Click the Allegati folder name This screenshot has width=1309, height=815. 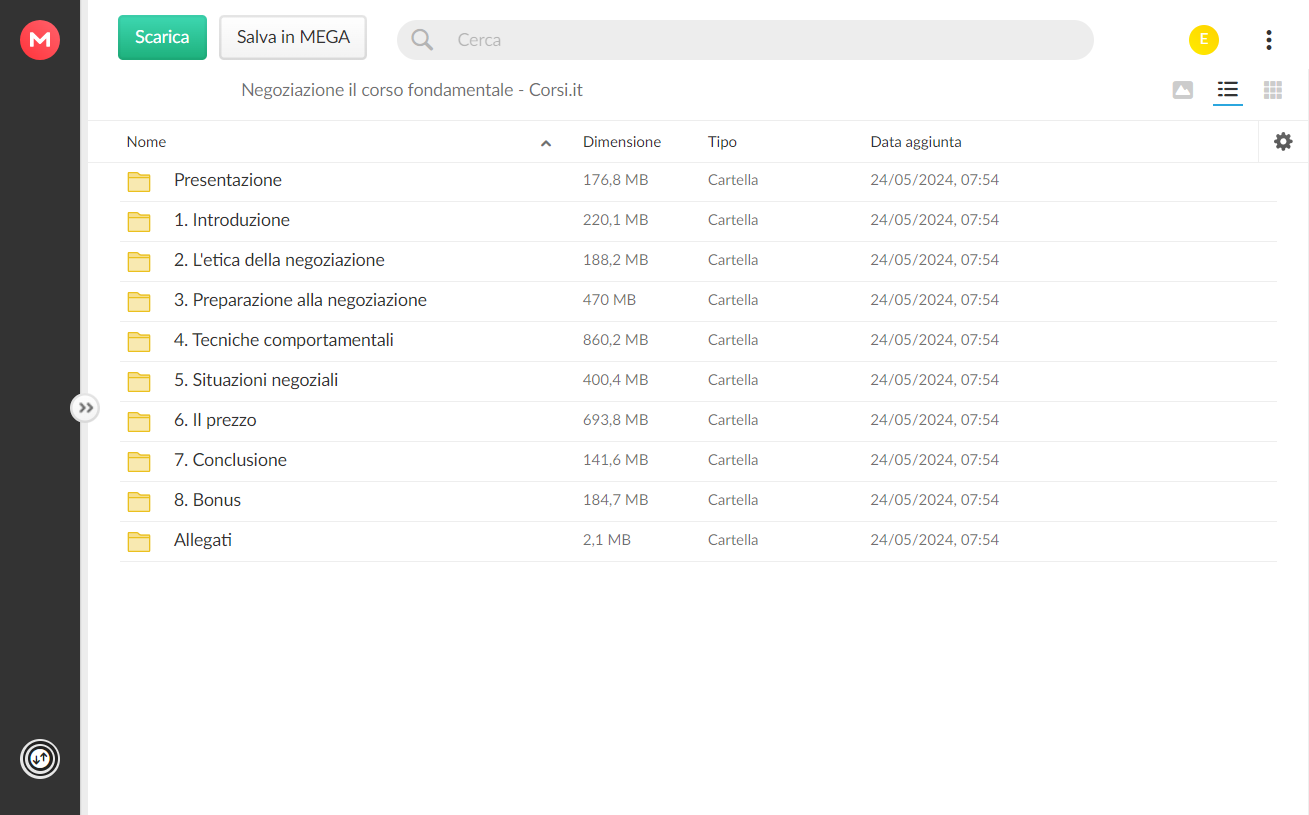pyautogui.click(x=203, y=540)
